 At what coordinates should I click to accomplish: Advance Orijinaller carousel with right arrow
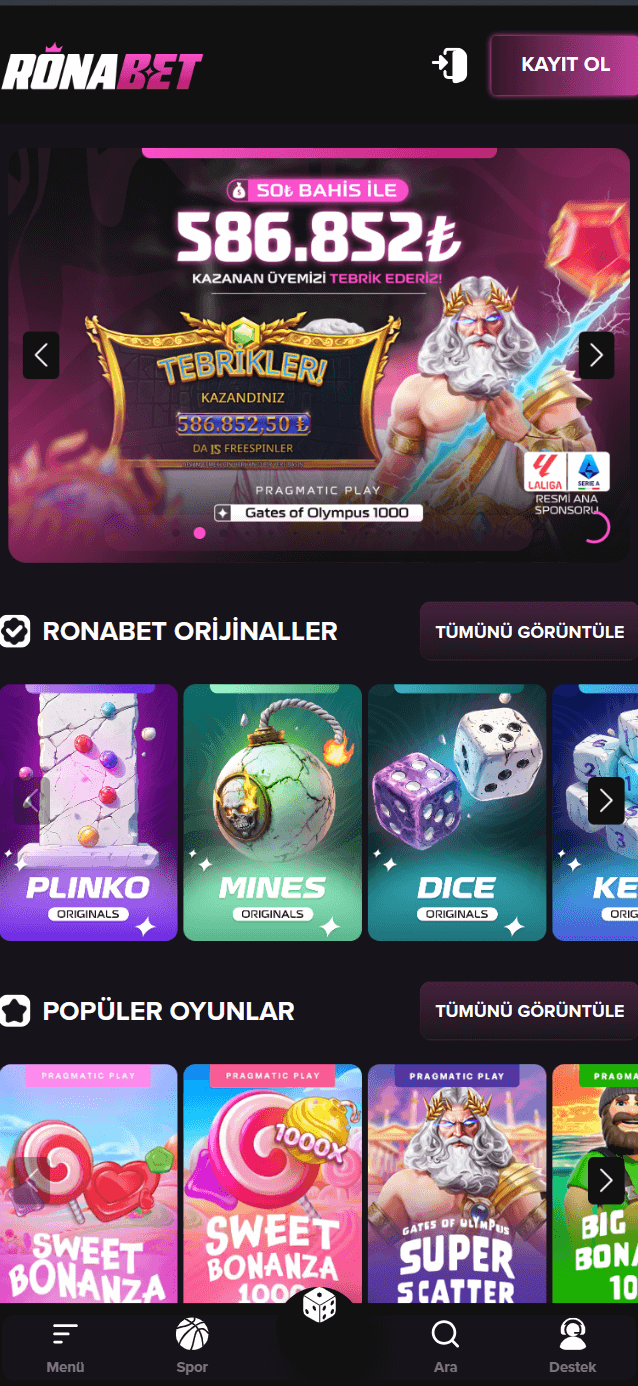pyautogui.click(x=606, y=800)
